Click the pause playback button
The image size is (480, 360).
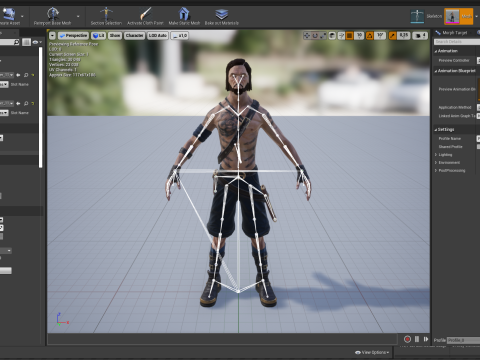[417, 339]
